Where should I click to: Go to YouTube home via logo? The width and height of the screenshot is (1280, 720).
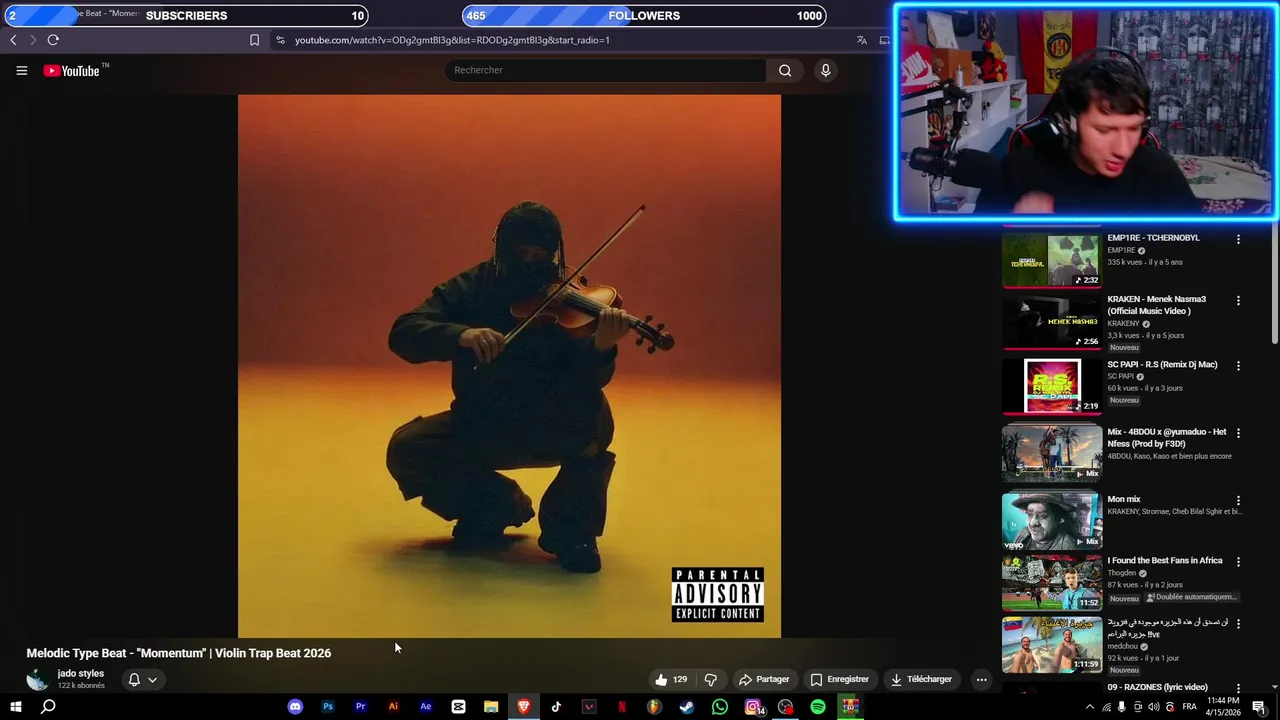pos(72,71)
